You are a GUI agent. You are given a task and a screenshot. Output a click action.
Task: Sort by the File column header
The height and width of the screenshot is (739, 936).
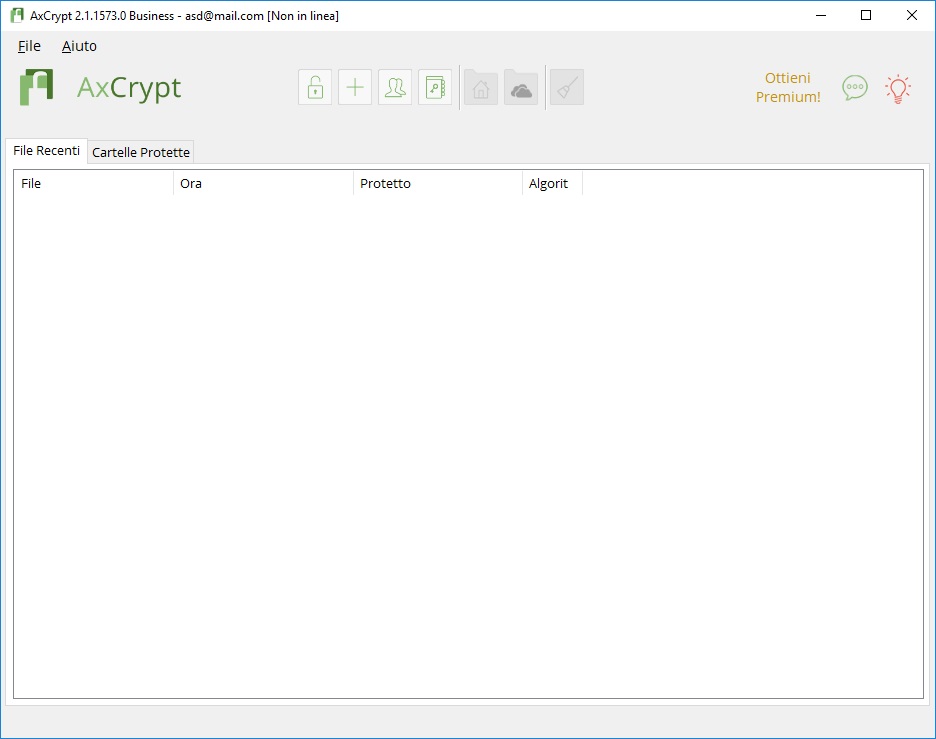tap(94, 183)
